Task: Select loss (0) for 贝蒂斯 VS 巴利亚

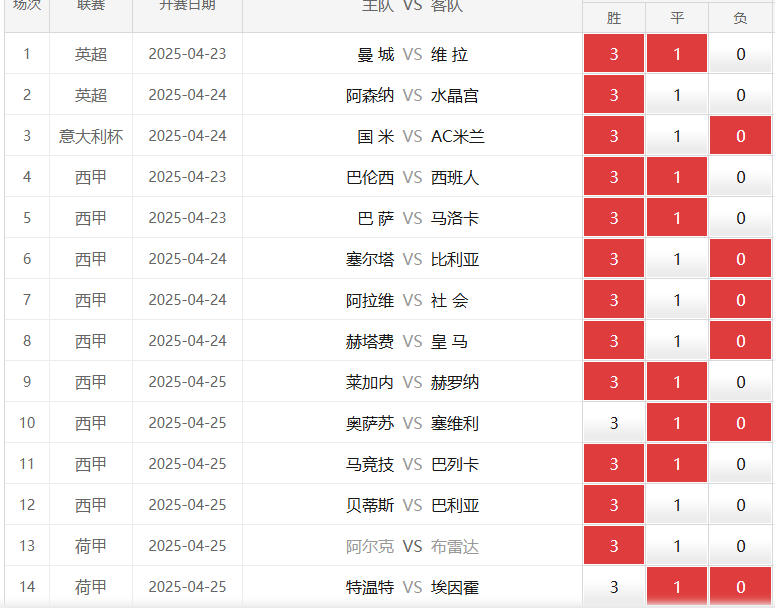Action: coord(740,505)
